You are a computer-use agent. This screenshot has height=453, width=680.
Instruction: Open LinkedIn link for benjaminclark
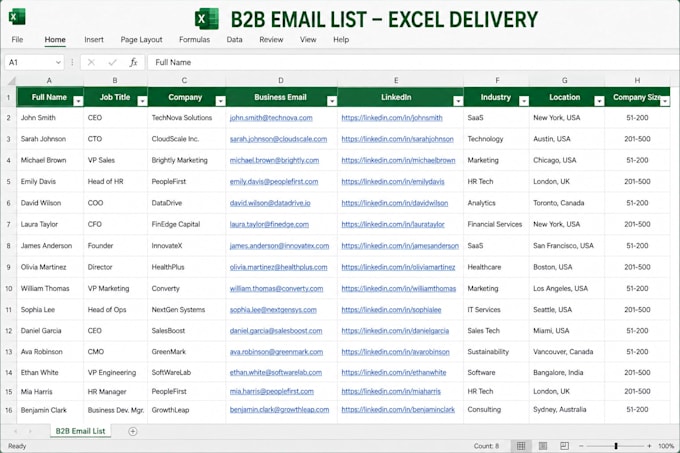tap(398, 409)
